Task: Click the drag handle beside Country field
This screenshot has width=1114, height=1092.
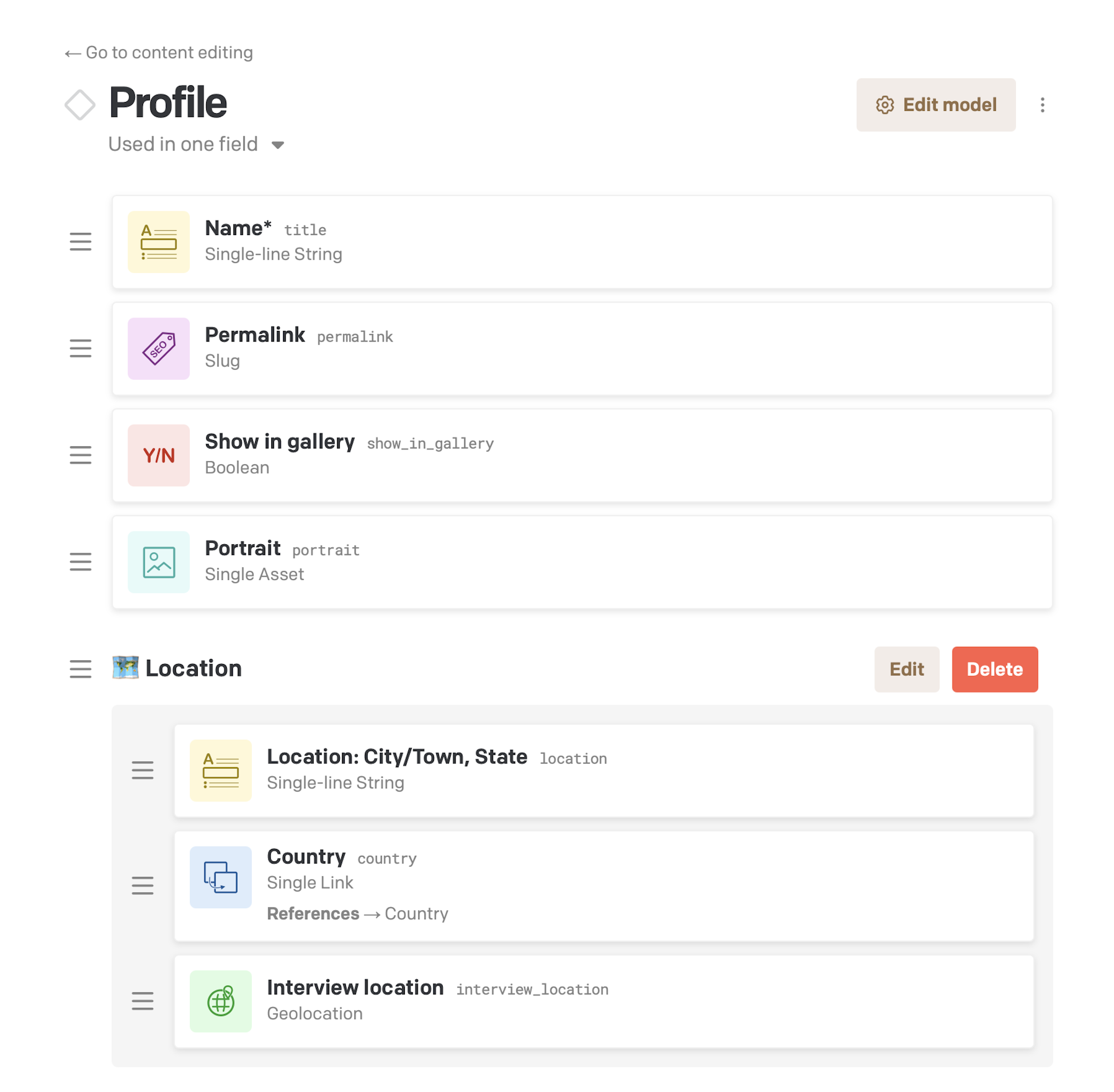Action: (142, 885)
